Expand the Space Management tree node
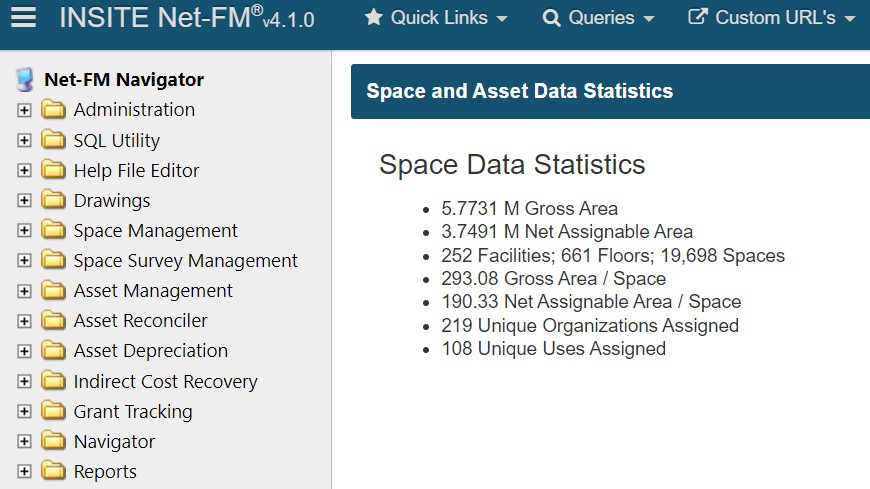The image size is (870, 489). coord(24,230)
